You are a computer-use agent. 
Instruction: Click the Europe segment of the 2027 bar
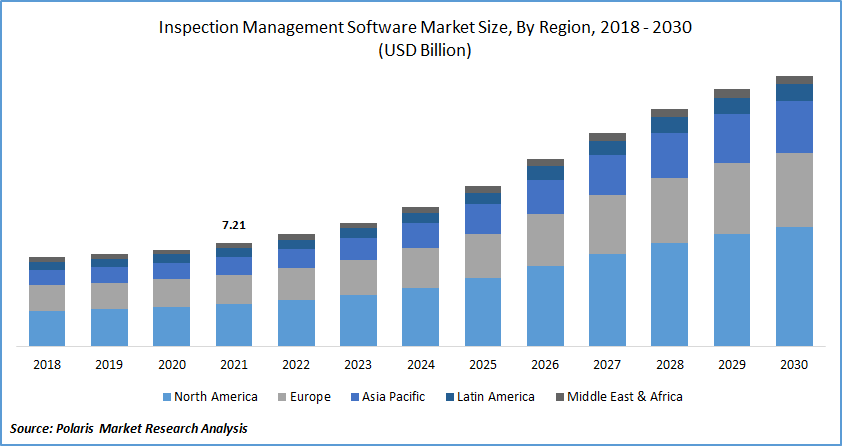coord(607,224)
